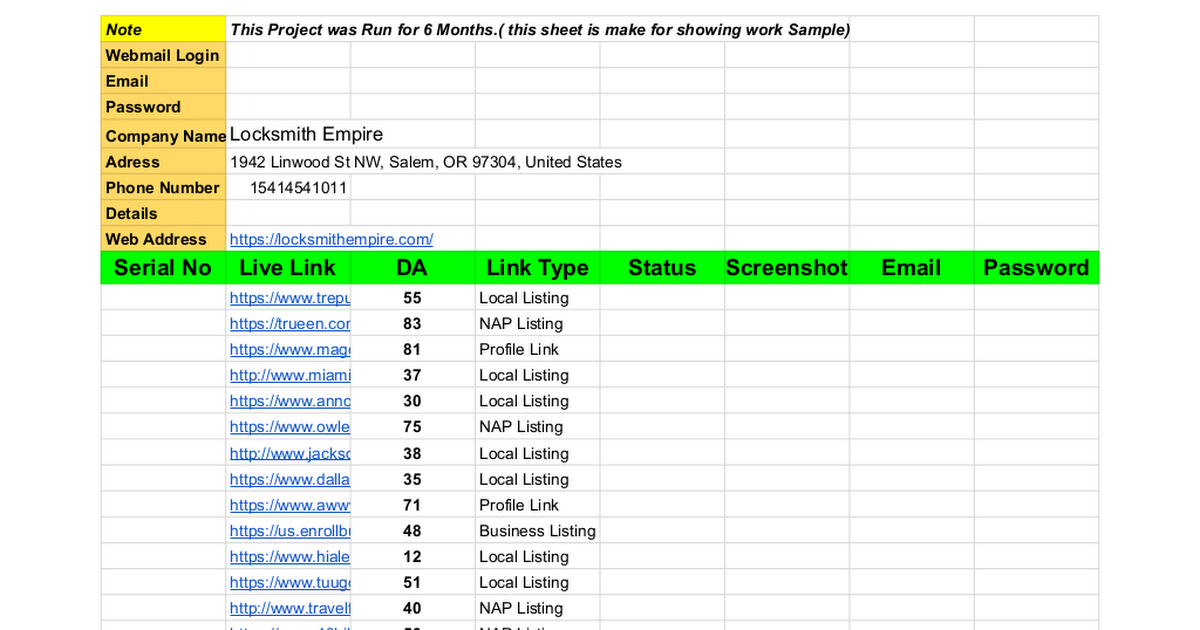Select the DA value 81
This screenshot has height=630, width=1200.
tap(412, 350)
